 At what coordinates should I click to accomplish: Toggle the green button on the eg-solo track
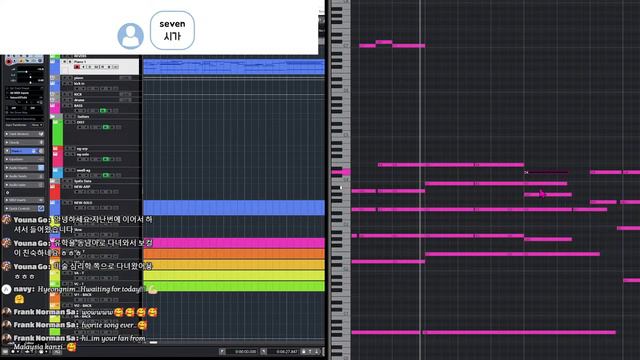pos(106,159)
